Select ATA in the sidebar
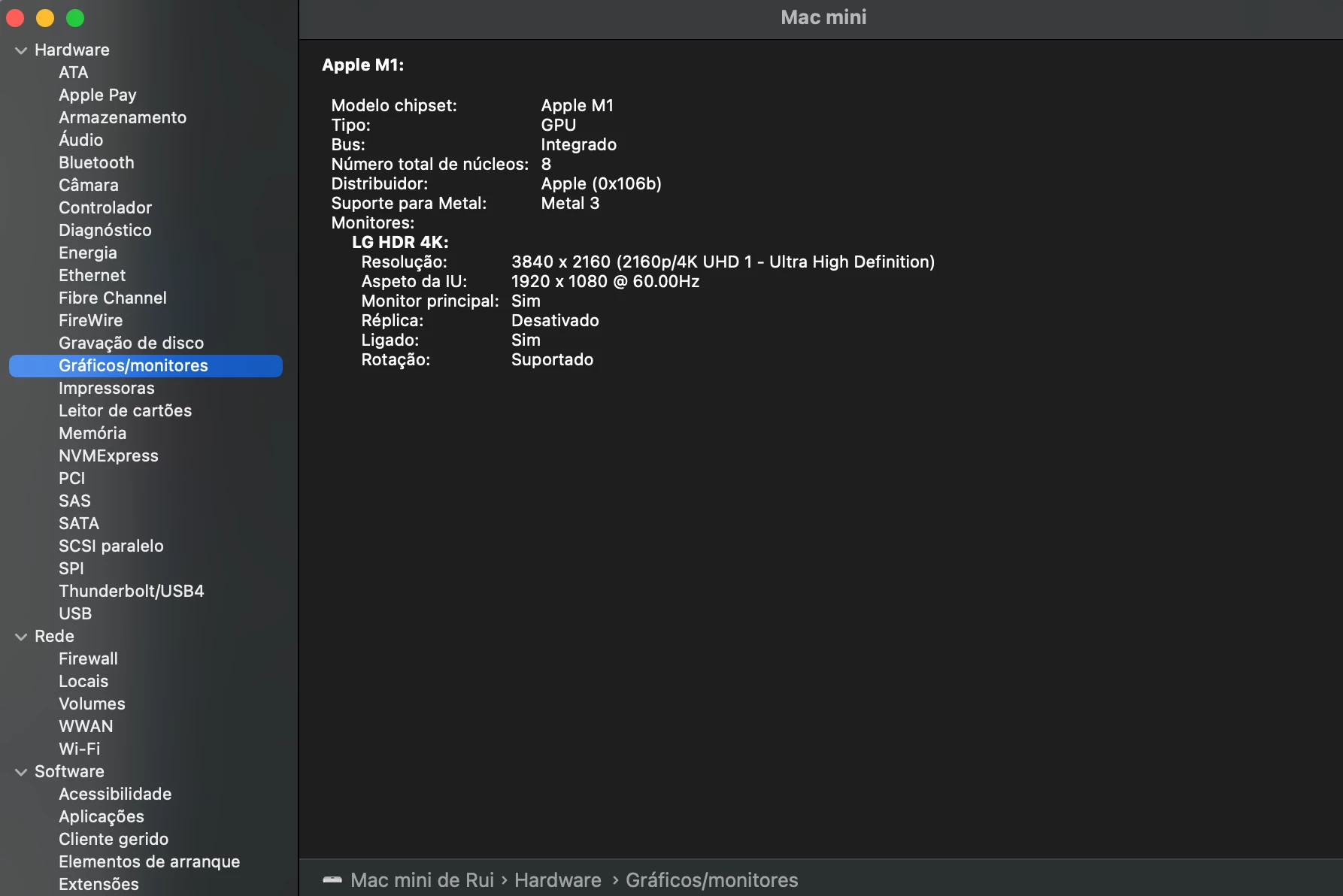The height and width of the screenshot is (896, 1343). (74, 73)
